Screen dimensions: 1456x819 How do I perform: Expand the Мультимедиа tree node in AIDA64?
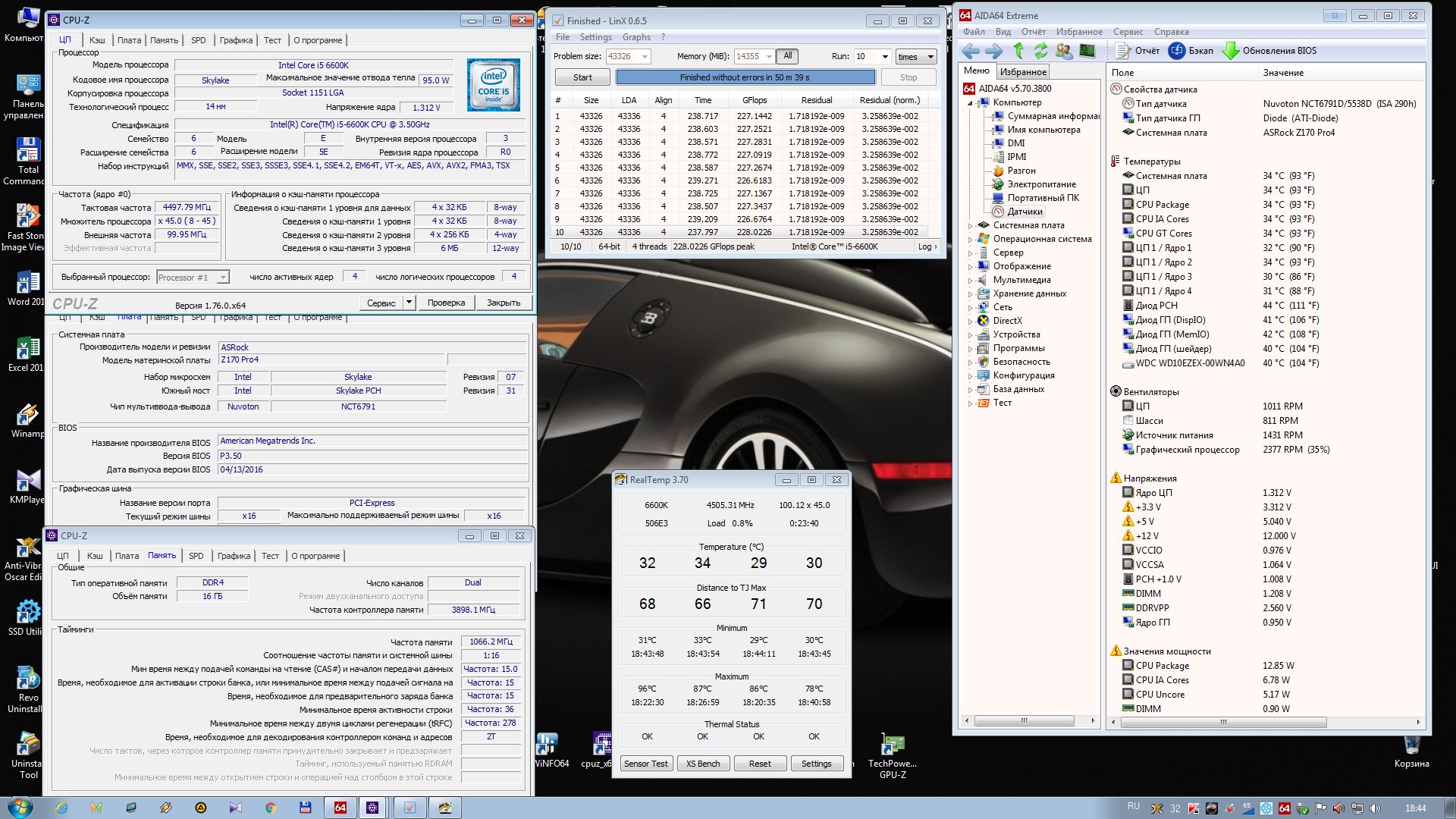[970, 281]
